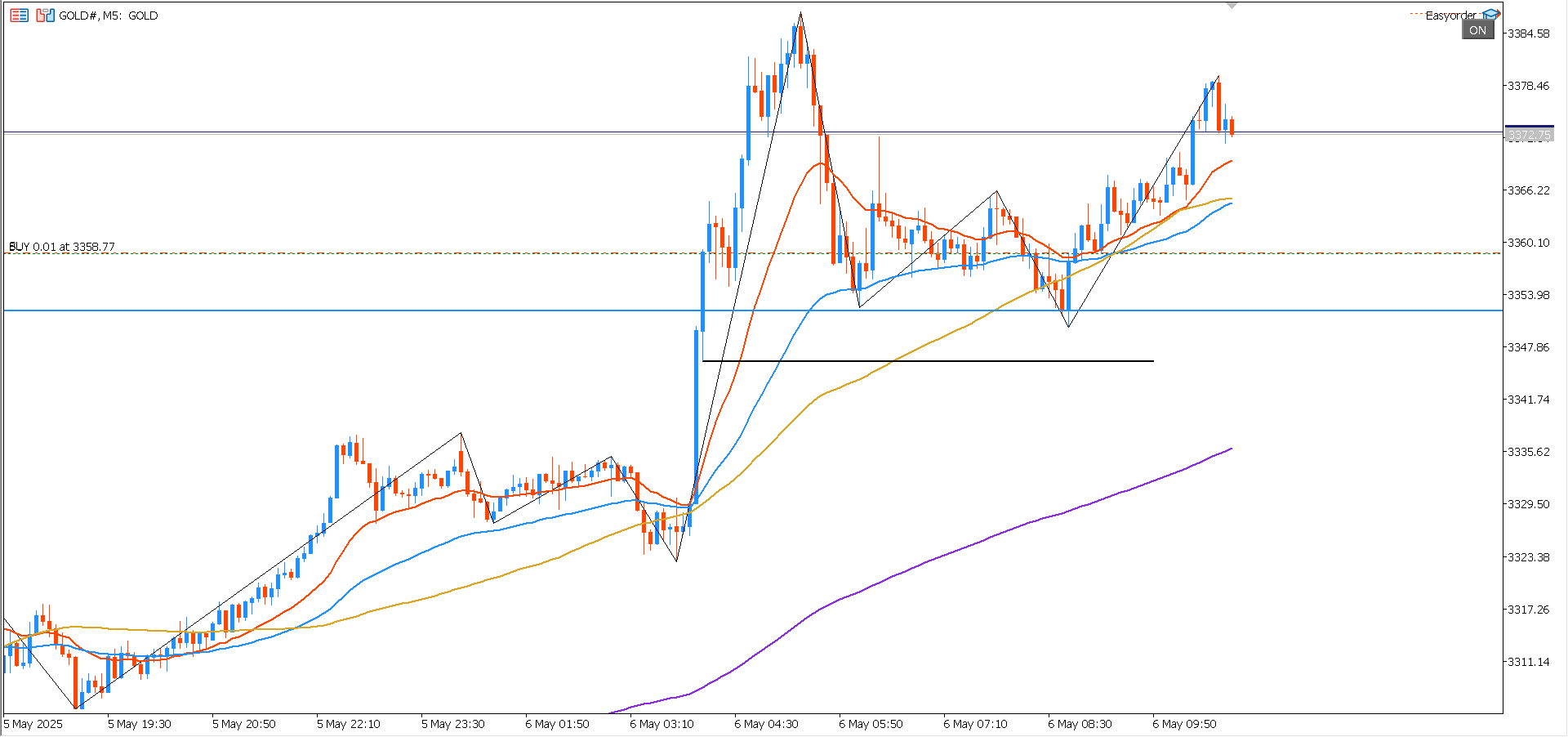Click the 6 May 08:30 time label
Screen dimensions: 1568x737
(1080, 724)
